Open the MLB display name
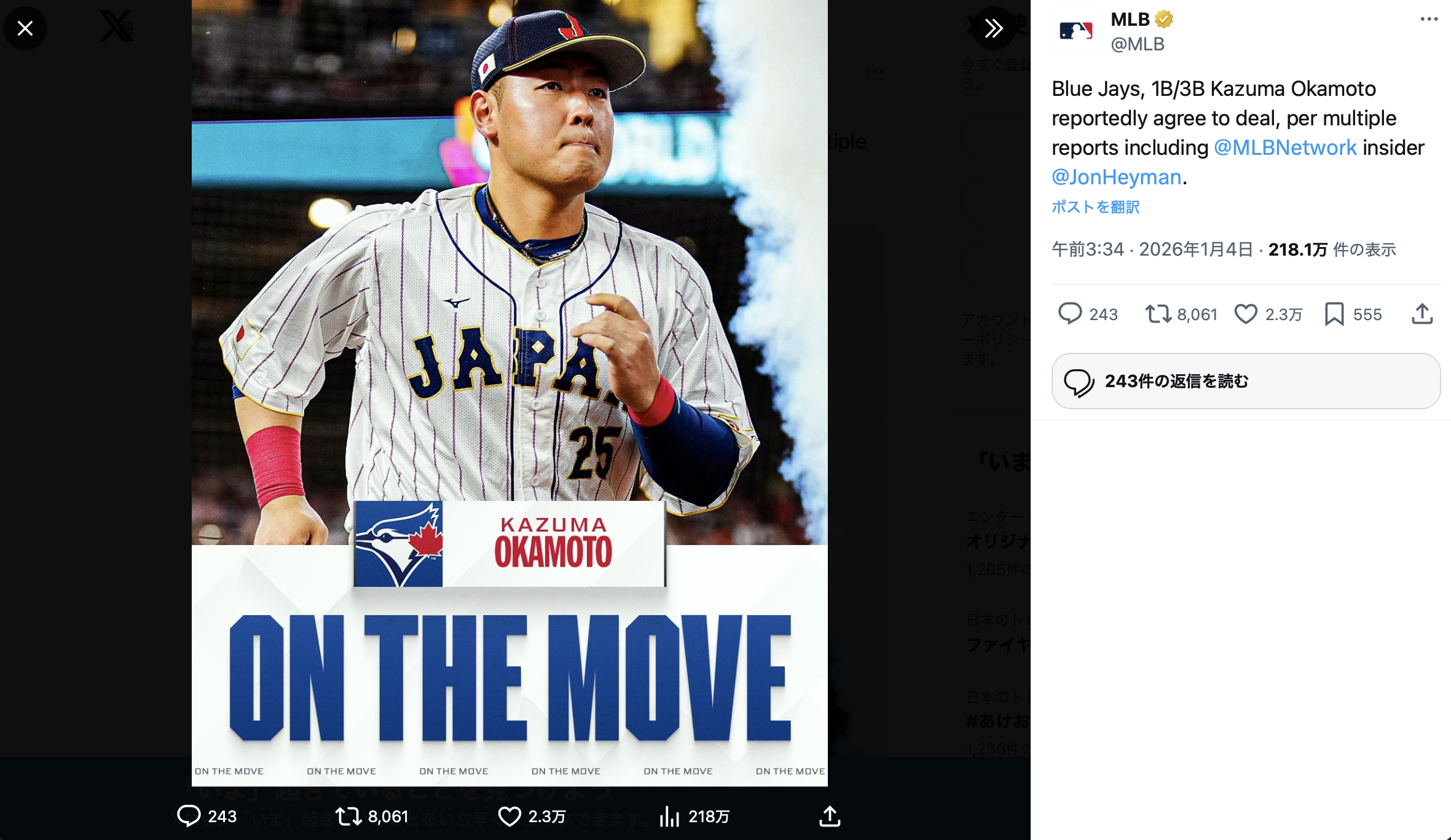The height and width of the screenshot is (840, 1451). [x=1130, y=20]
